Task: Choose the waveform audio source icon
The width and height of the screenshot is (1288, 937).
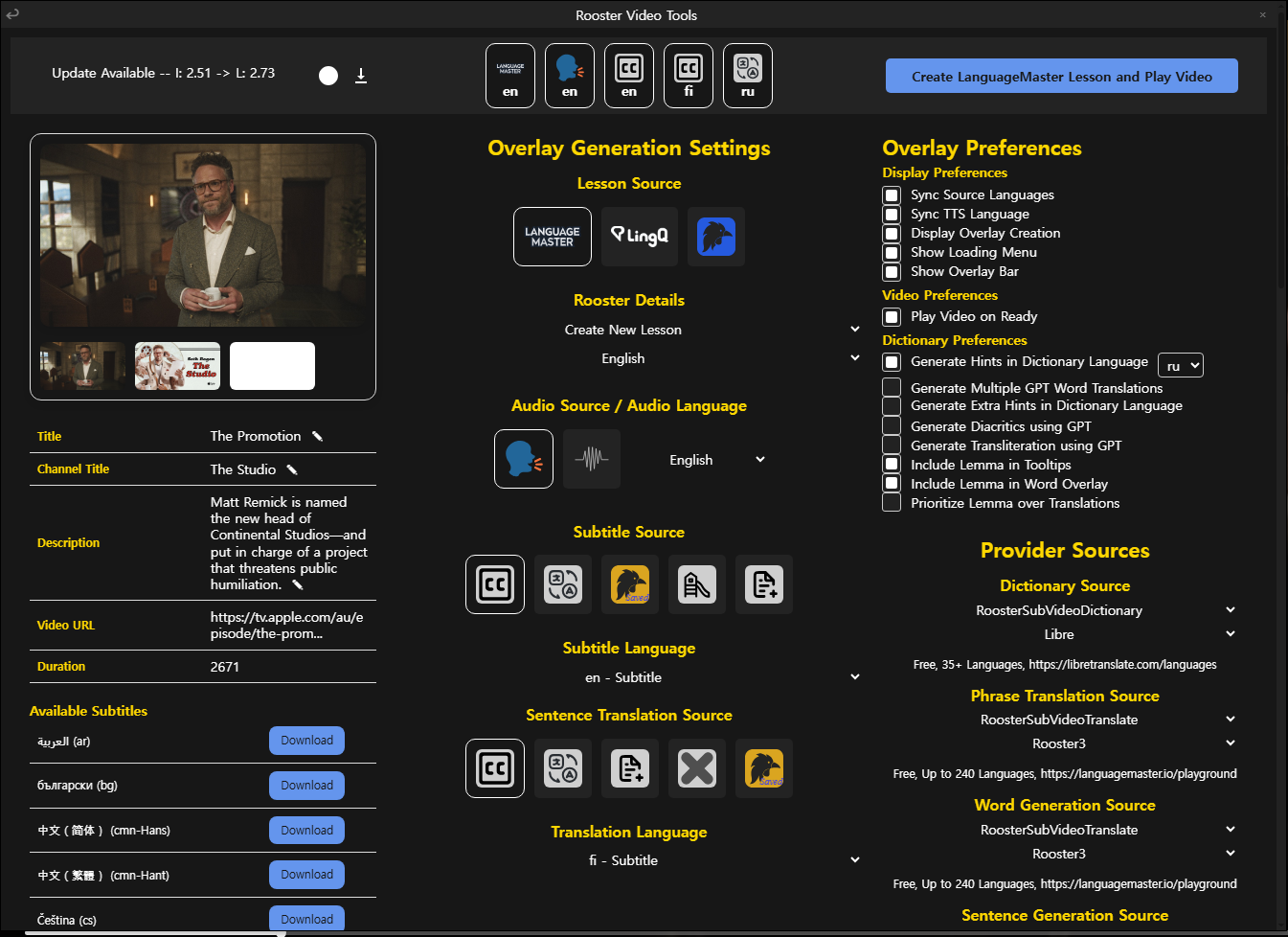Action: [x=592, y=459]
